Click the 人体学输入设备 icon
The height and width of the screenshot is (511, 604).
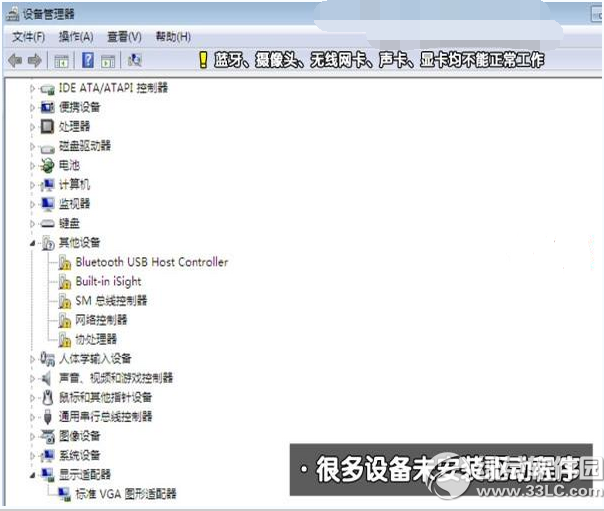point(47,359)
